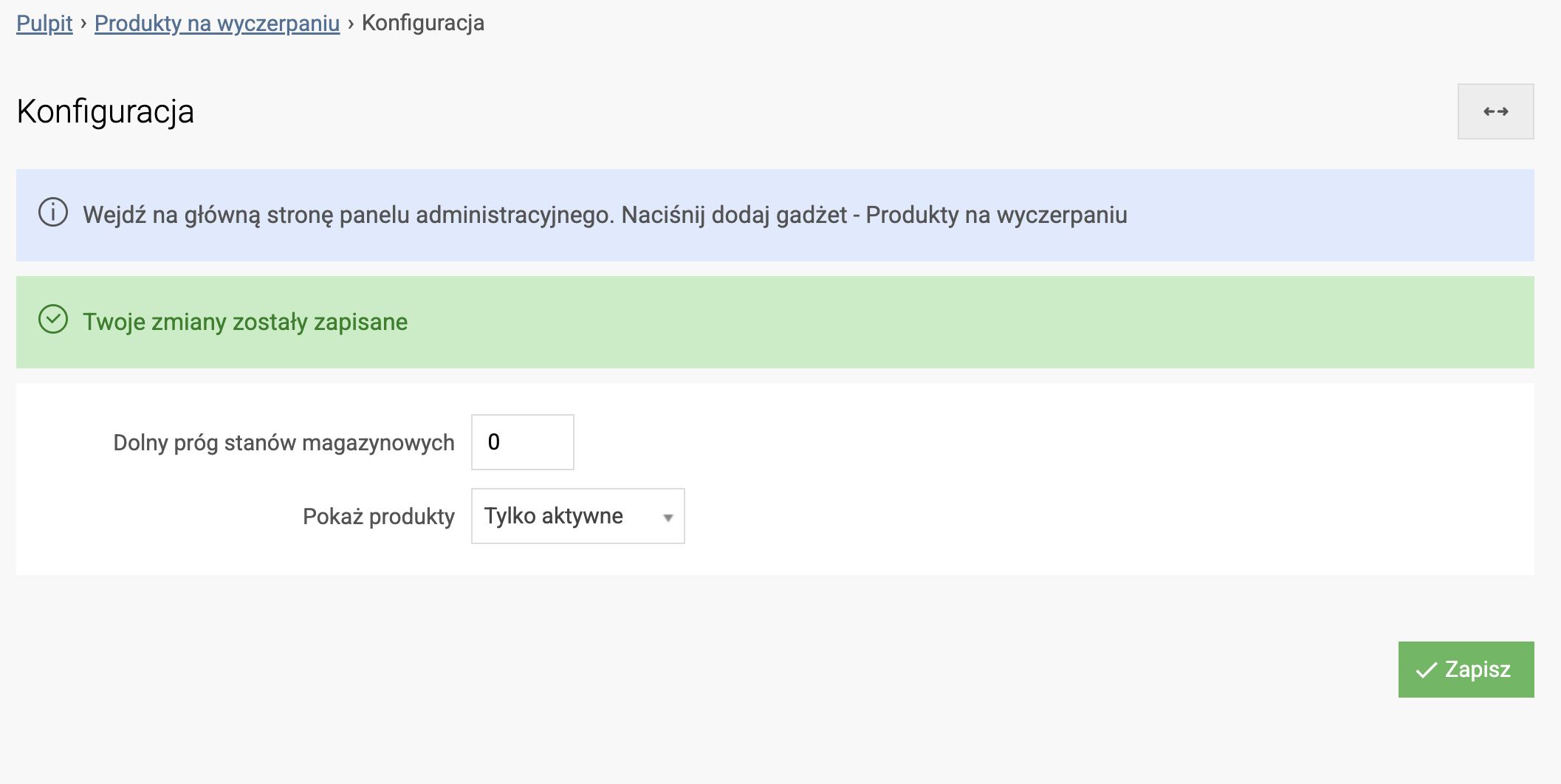
Task: Click the Pokaż produkty label
Action: point(378,517)
